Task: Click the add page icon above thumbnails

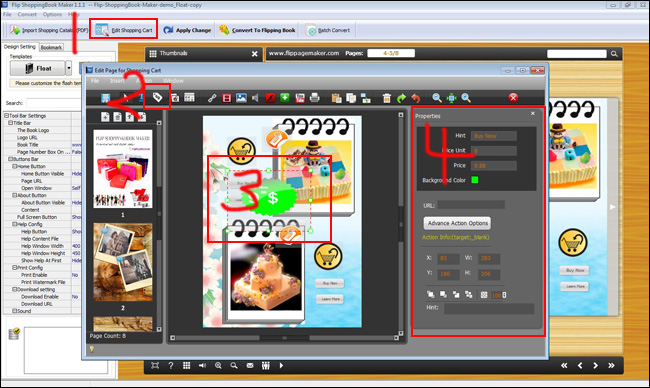Action: coord(105,117)
